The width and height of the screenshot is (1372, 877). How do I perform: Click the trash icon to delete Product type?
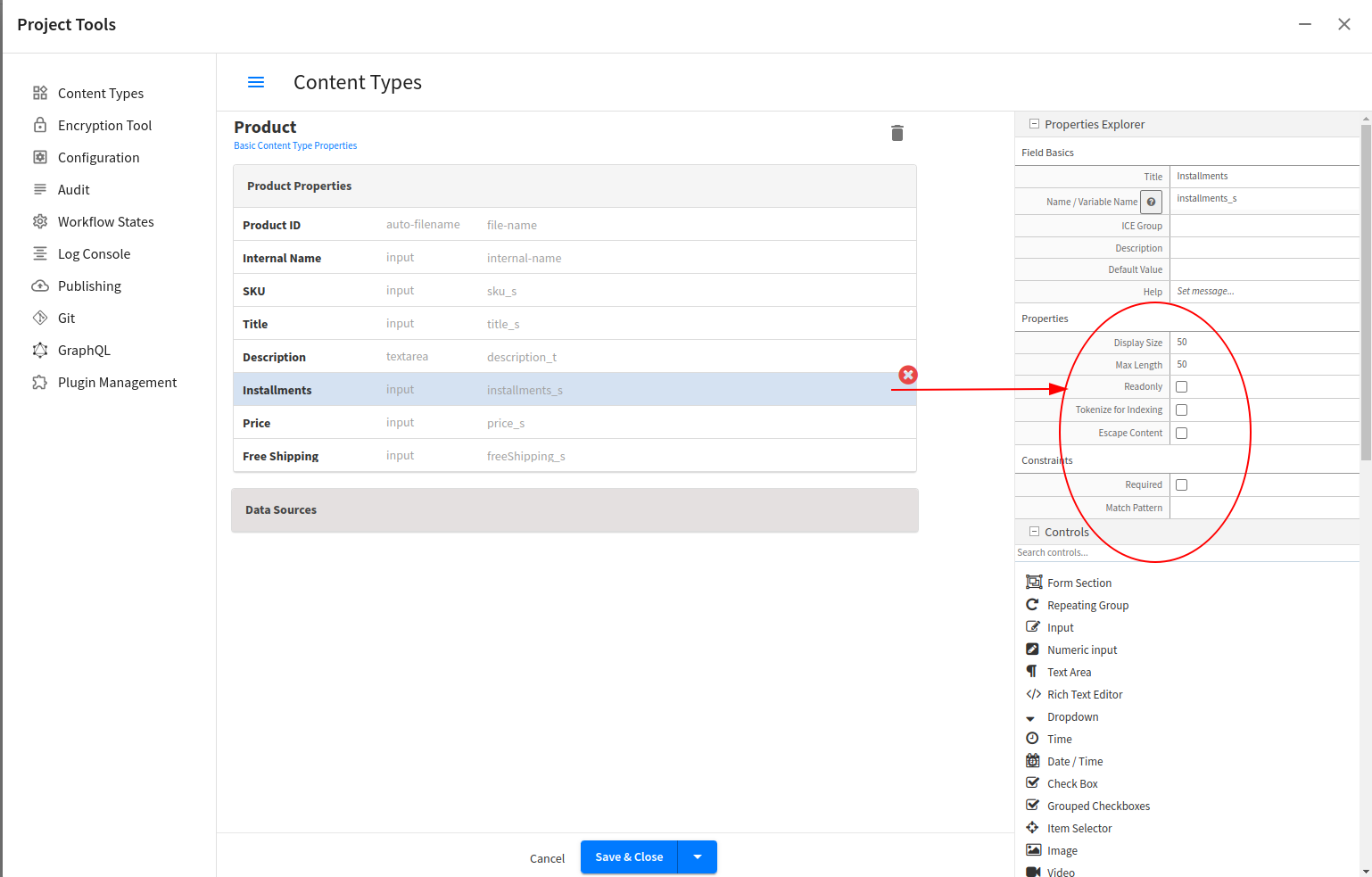click(897, 133)
